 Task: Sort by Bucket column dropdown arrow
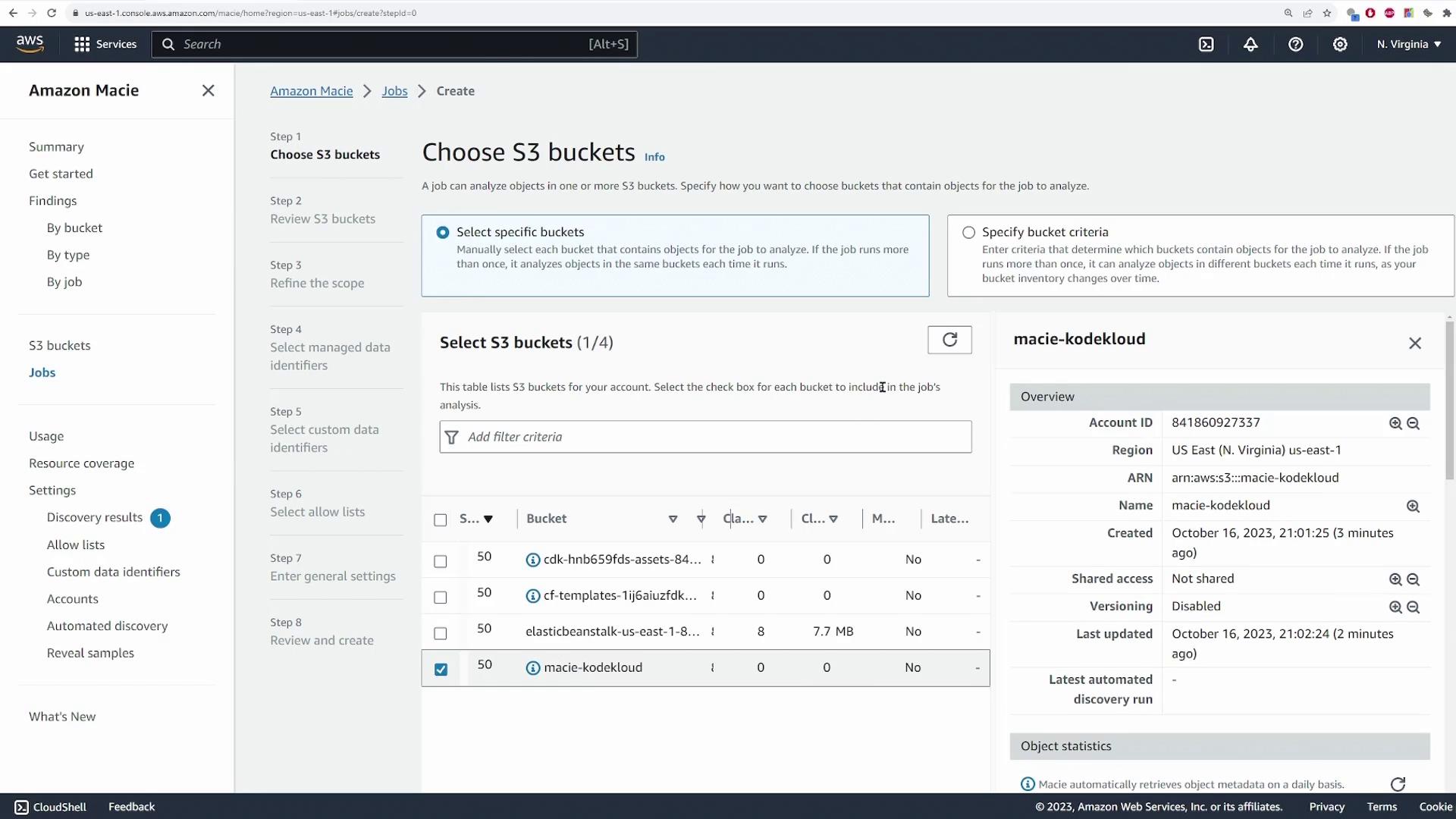coord(673,519)
